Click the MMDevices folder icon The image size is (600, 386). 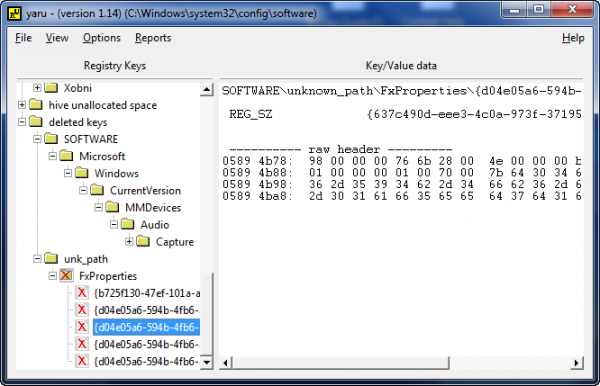pos(112,207)
